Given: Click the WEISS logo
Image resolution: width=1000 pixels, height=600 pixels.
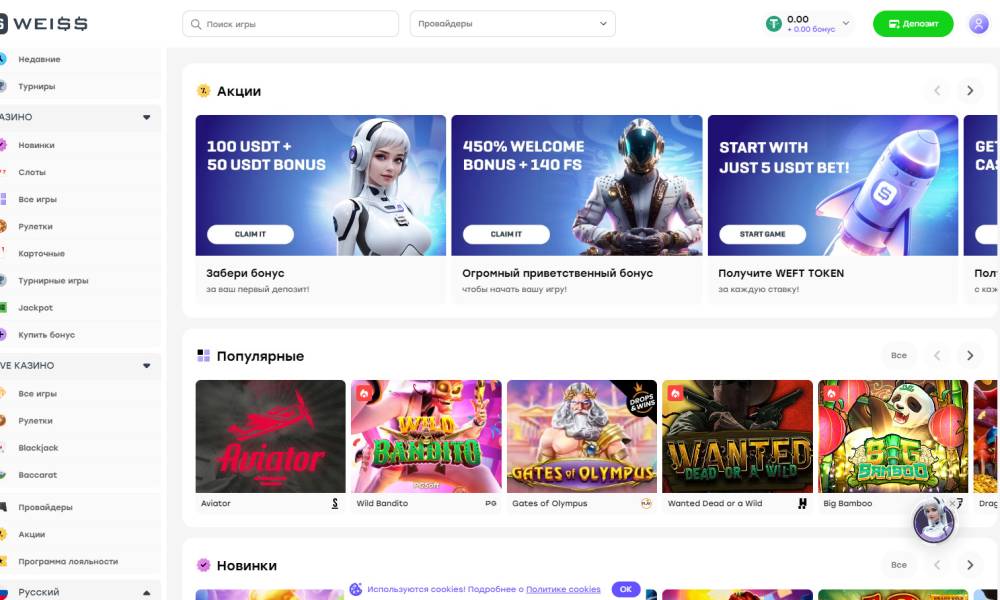Looking at the screenshot, I should 44,24.
